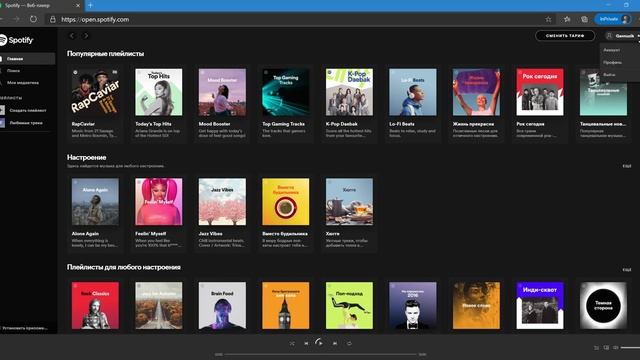The image size is (640, 360).
Task: Select Выйти in the user menu
Action: coord(609,75)
